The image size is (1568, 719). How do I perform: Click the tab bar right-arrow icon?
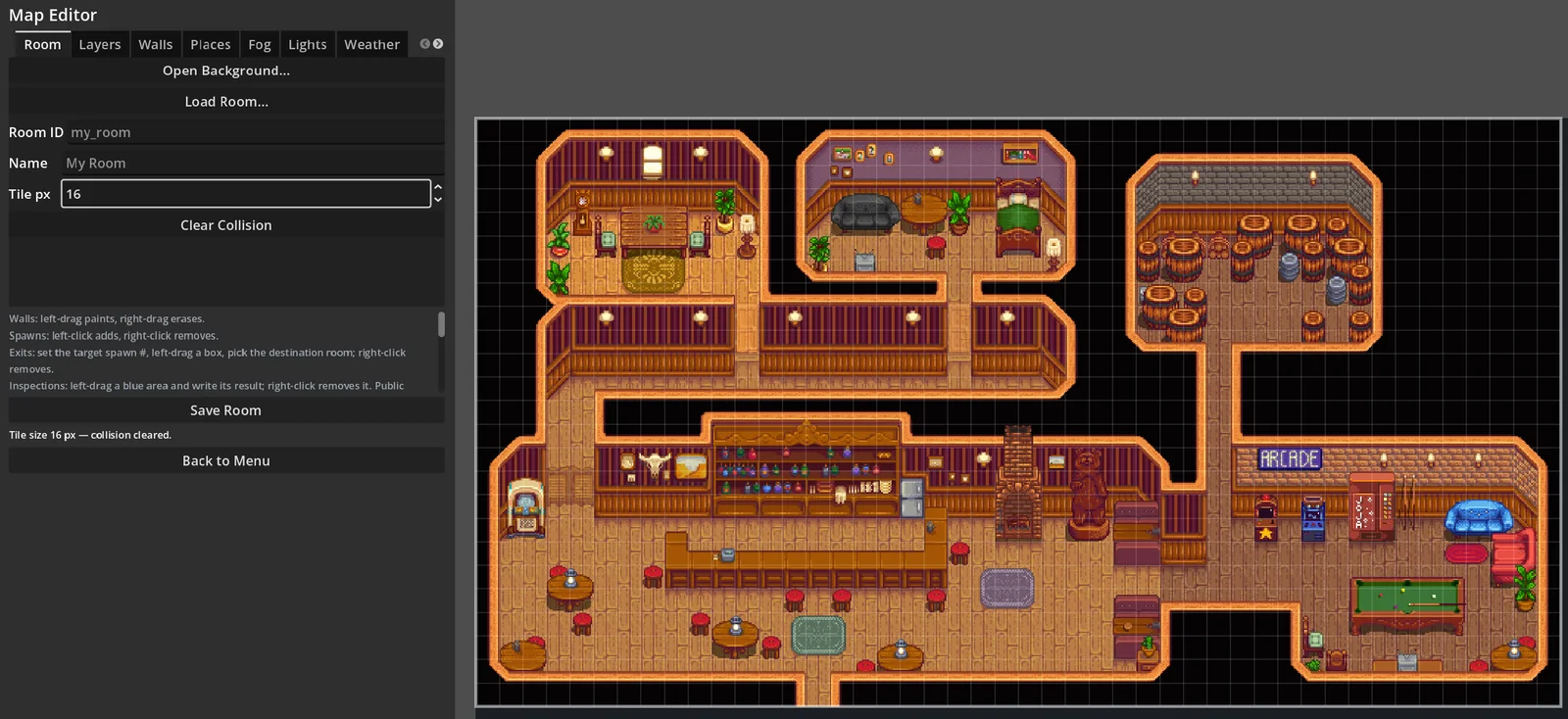click(x=438, y=44)
